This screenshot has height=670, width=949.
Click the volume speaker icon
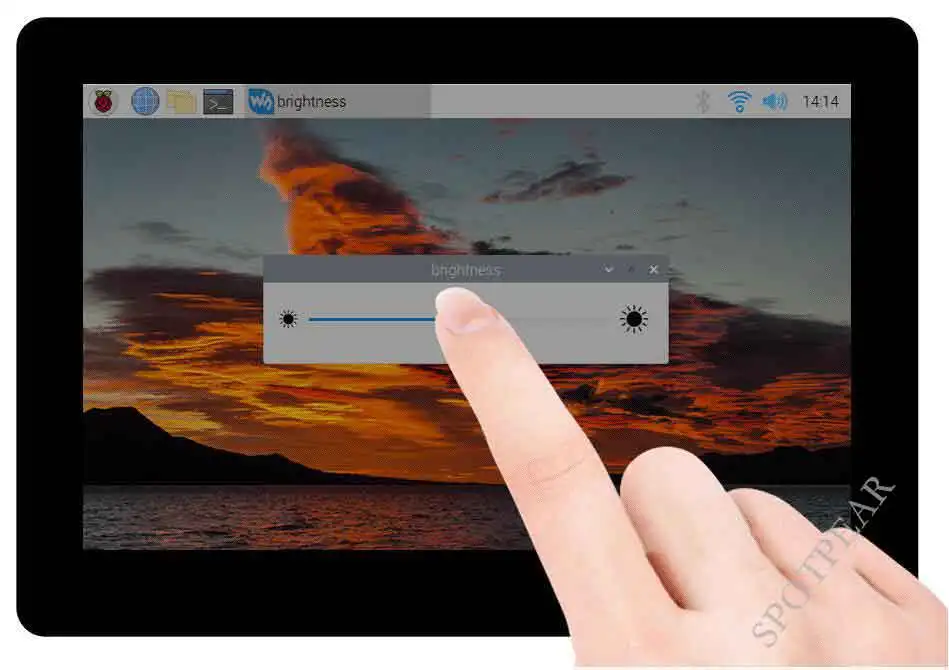(774, 101)
